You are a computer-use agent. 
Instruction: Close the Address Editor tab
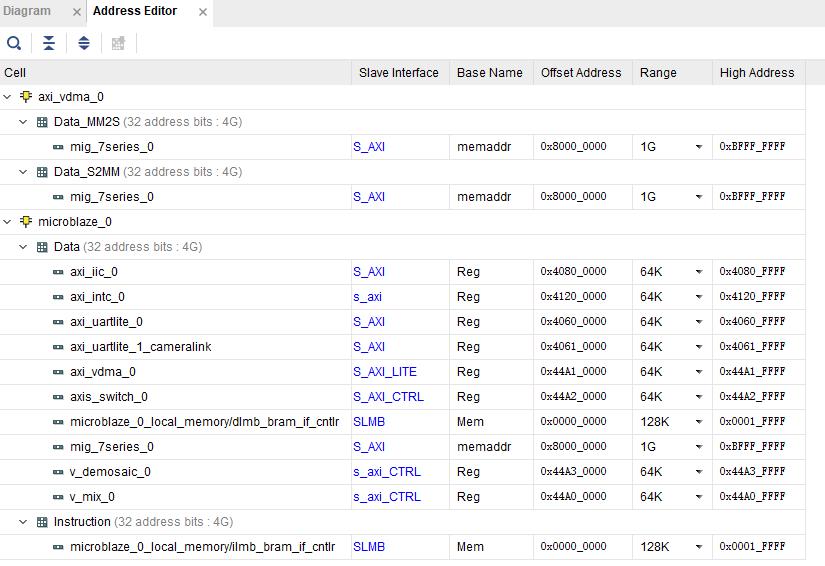tap(203, 12)
